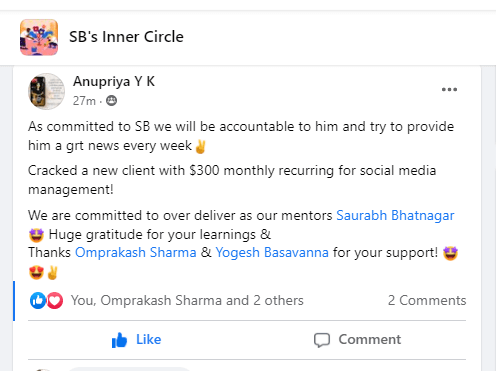The width and height of the screenshot is (496, 371).
Task: Open the SB's Inner Circle group title
Action: 126,37
